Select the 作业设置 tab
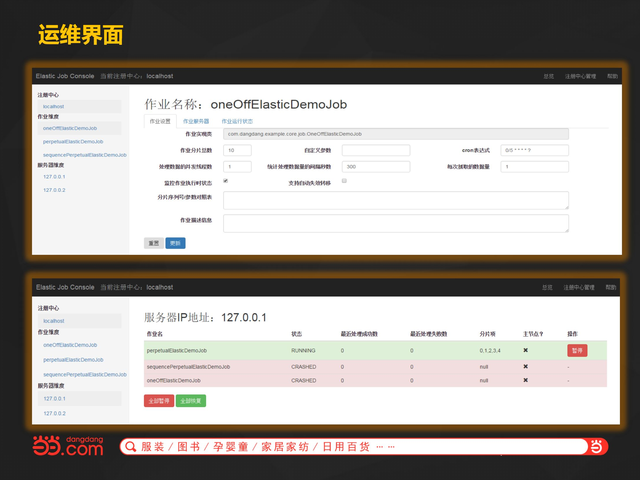Image resolution: width=640 pixels, height=480 pixels. point(160,120)
